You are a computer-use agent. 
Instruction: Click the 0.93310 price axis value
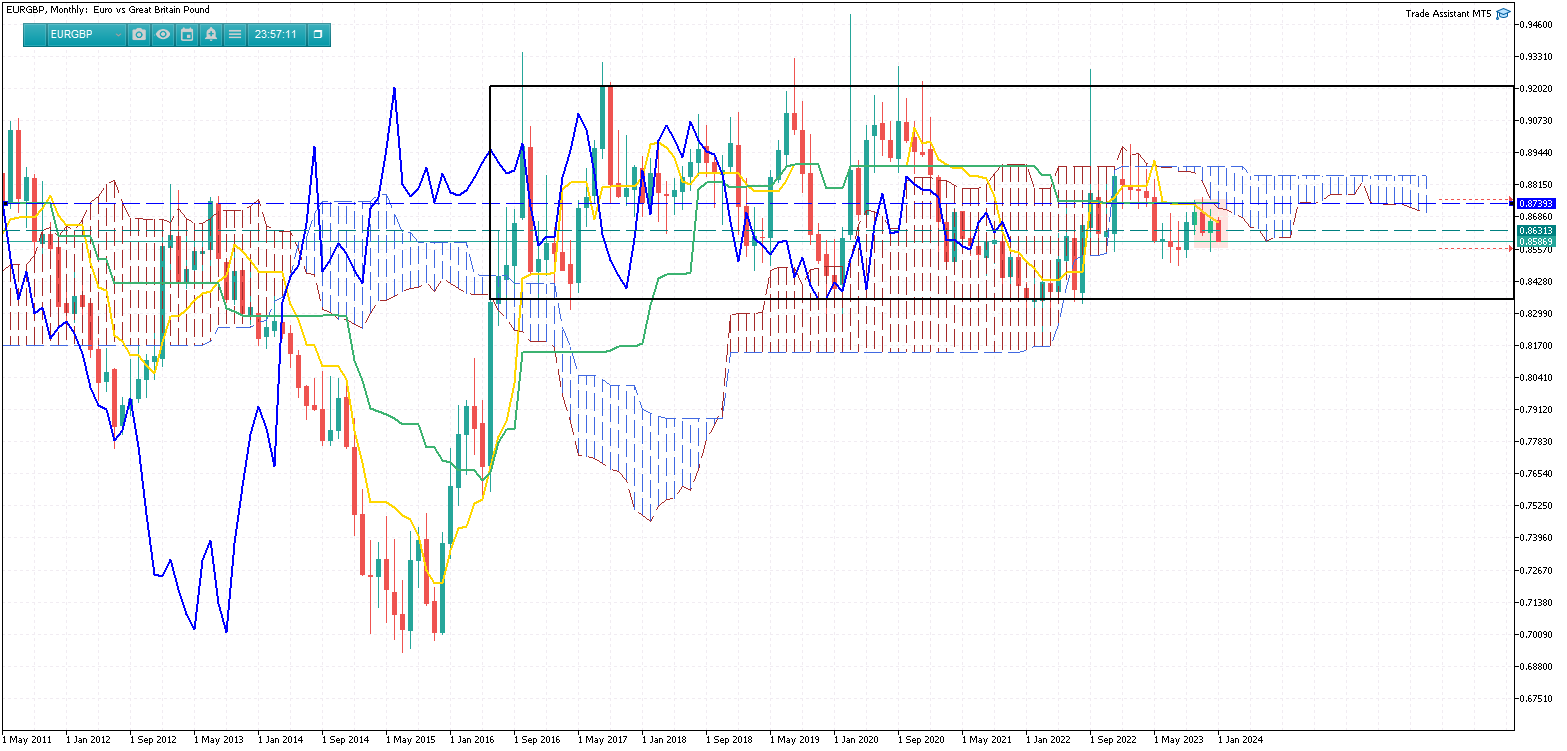pos(1537,57)
